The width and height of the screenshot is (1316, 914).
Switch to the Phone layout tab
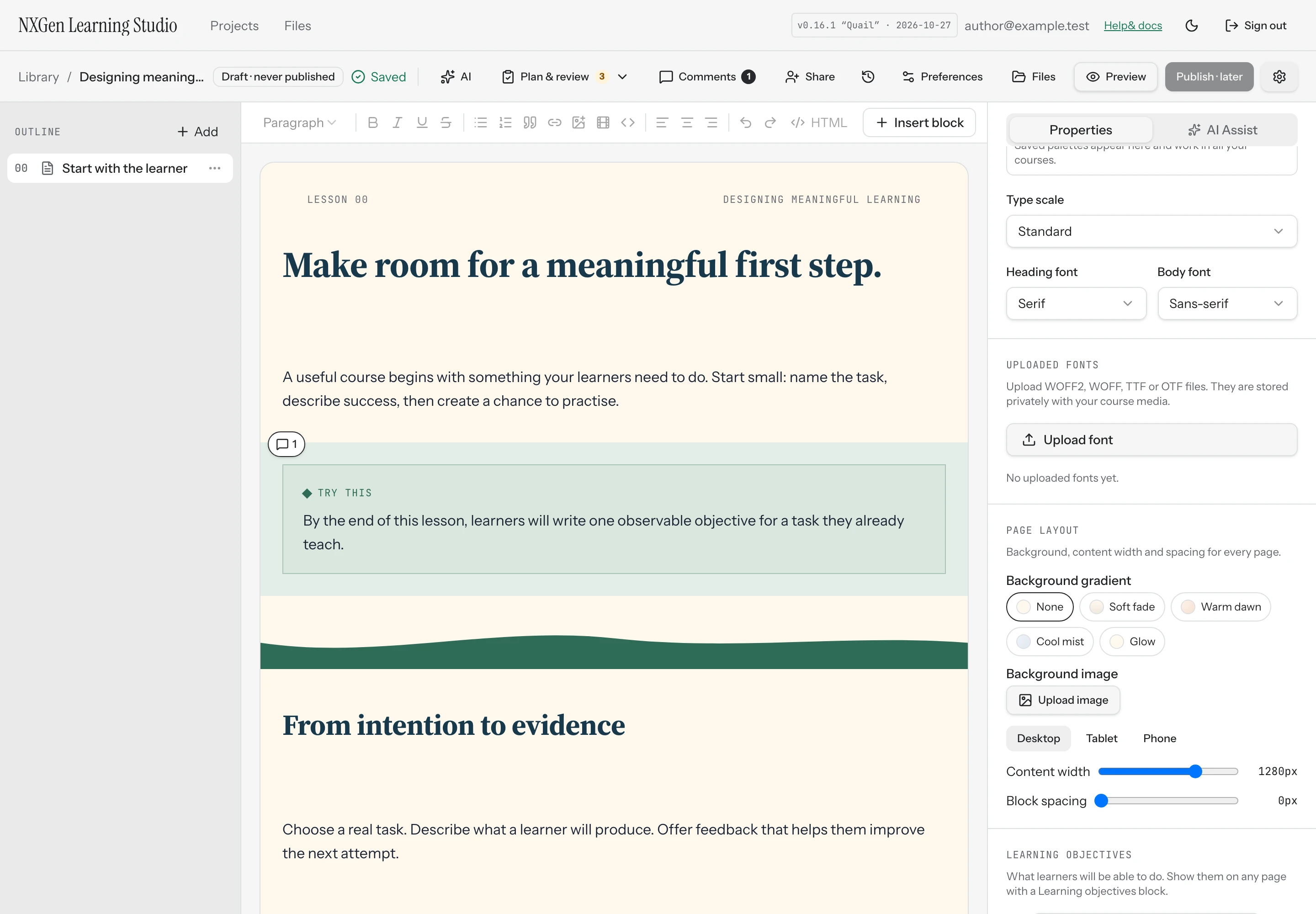[x=1160, y=739]
